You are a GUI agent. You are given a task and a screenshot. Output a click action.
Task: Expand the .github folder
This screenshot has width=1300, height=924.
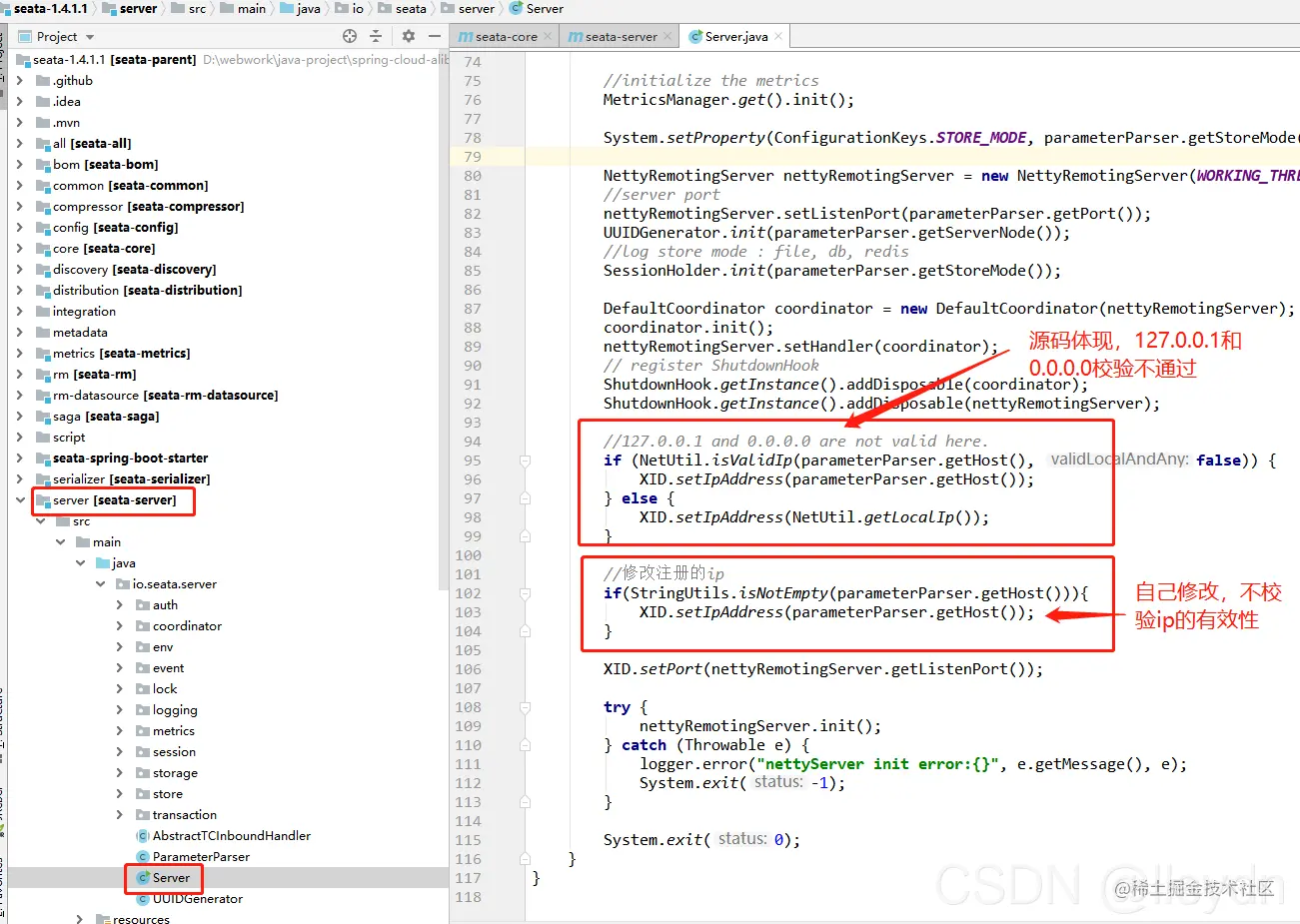(x=20, y=81)
